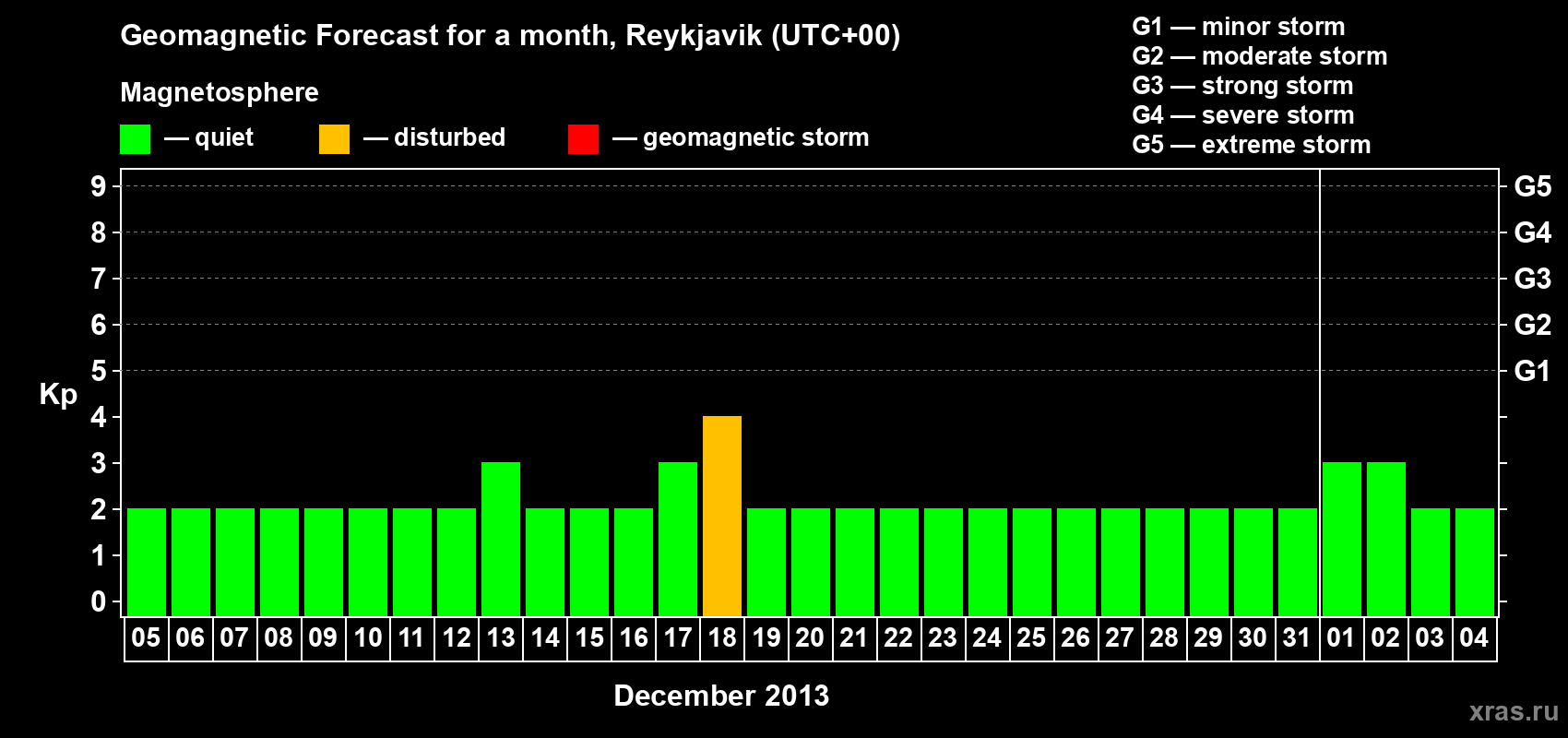This screenshot has height=738, width=1568.
Task: Click date label 25 on the axis
Action: click(x=1031, y=638)
